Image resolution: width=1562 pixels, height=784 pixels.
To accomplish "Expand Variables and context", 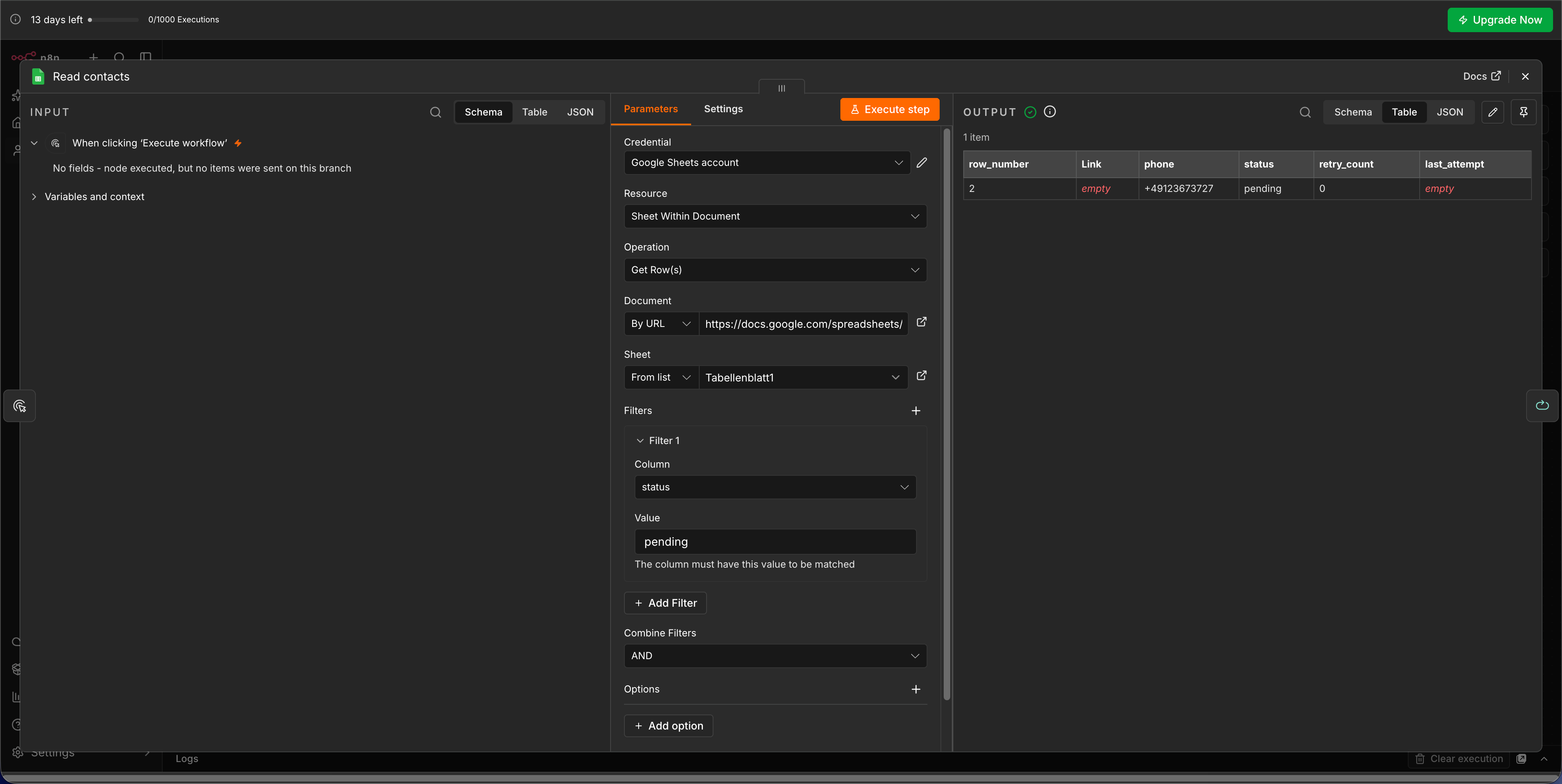I will [34, 196].
